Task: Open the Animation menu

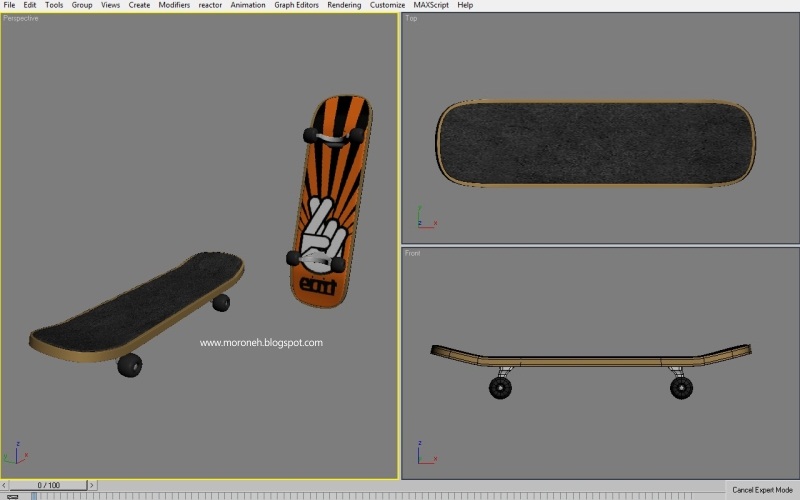Action: click(248, 5)
